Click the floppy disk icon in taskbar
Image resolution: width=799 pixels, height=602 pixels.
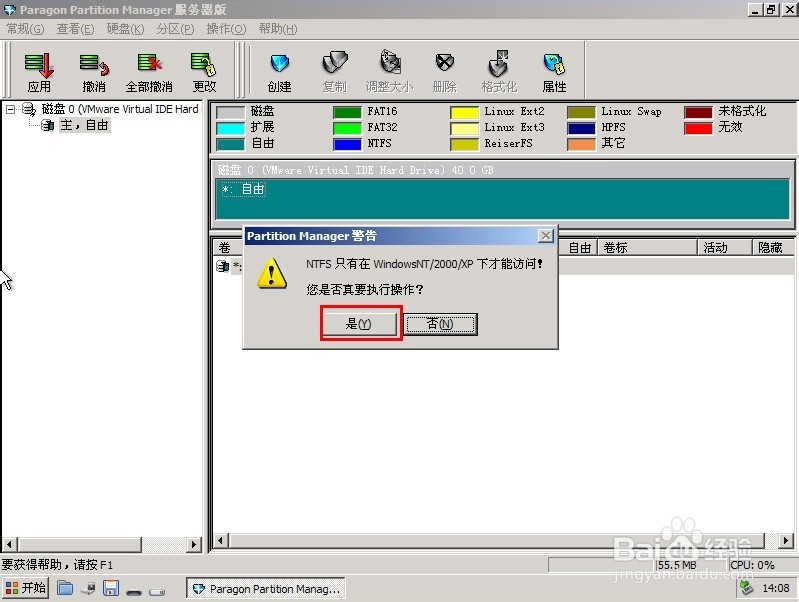(x=111, y=588)
